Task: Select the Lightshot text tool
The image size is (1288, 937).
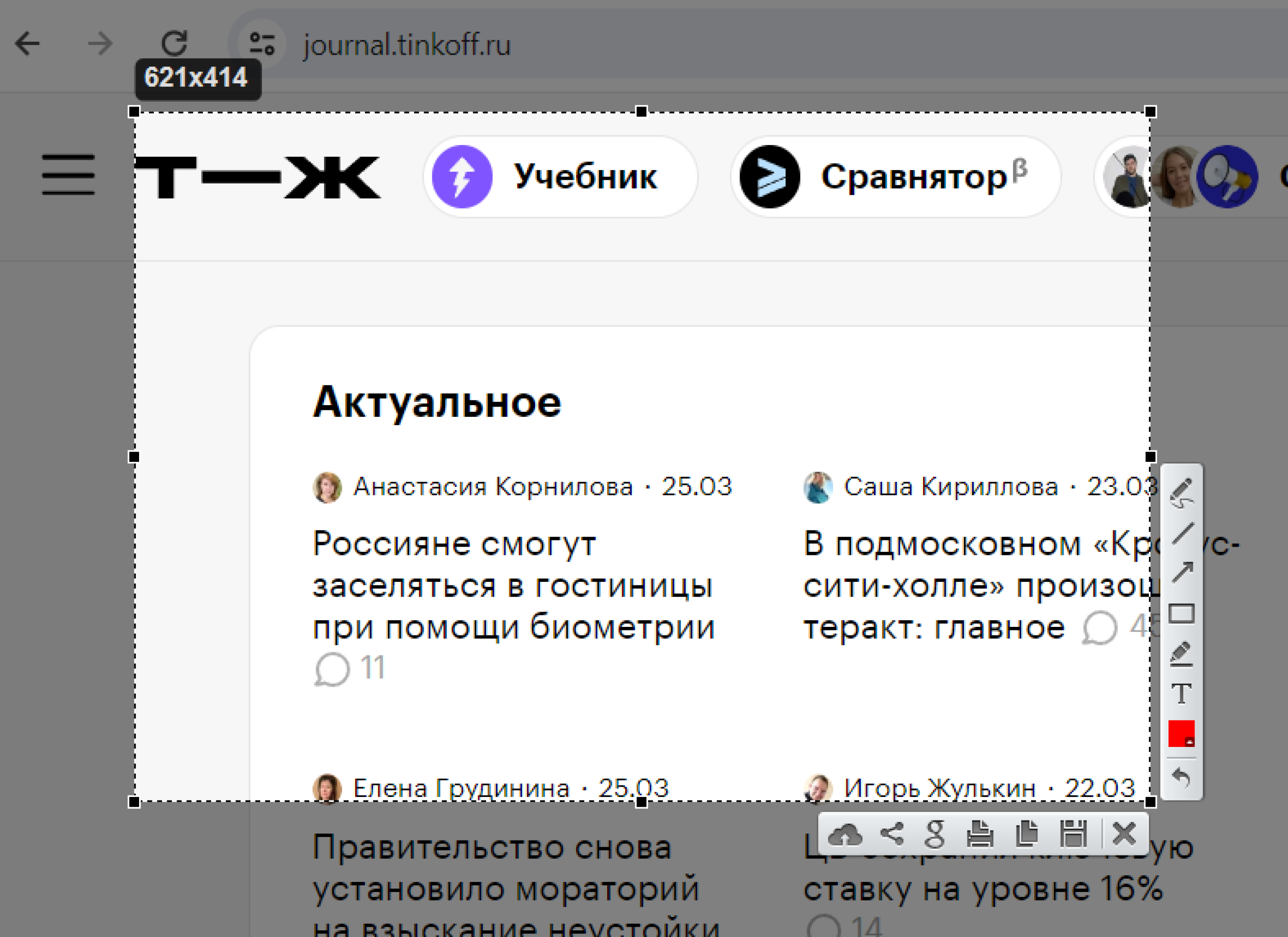Action: pos(1182,693)
